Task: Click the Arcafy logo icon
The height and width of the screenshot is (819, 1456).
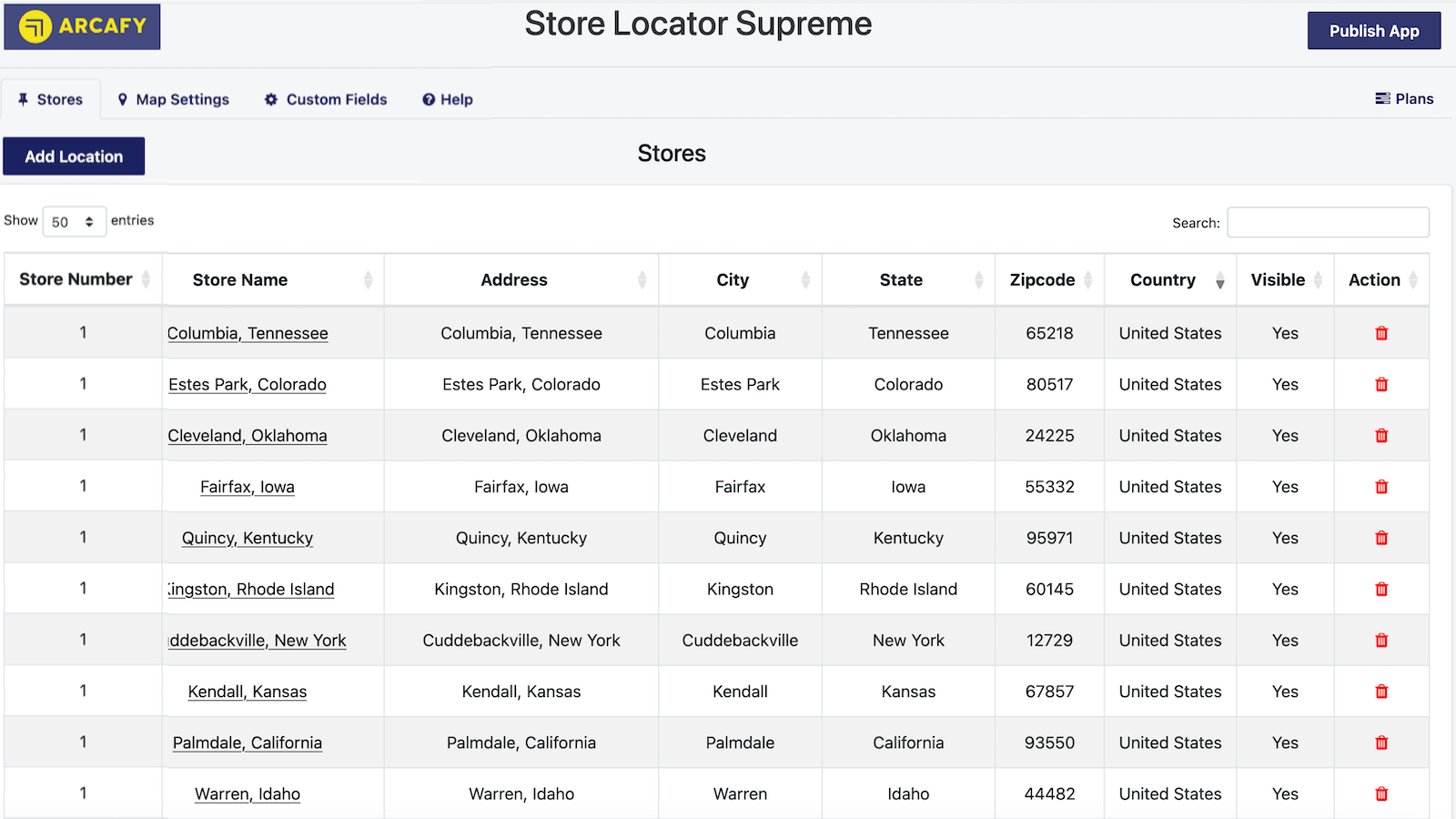Action: coord(35,26)
